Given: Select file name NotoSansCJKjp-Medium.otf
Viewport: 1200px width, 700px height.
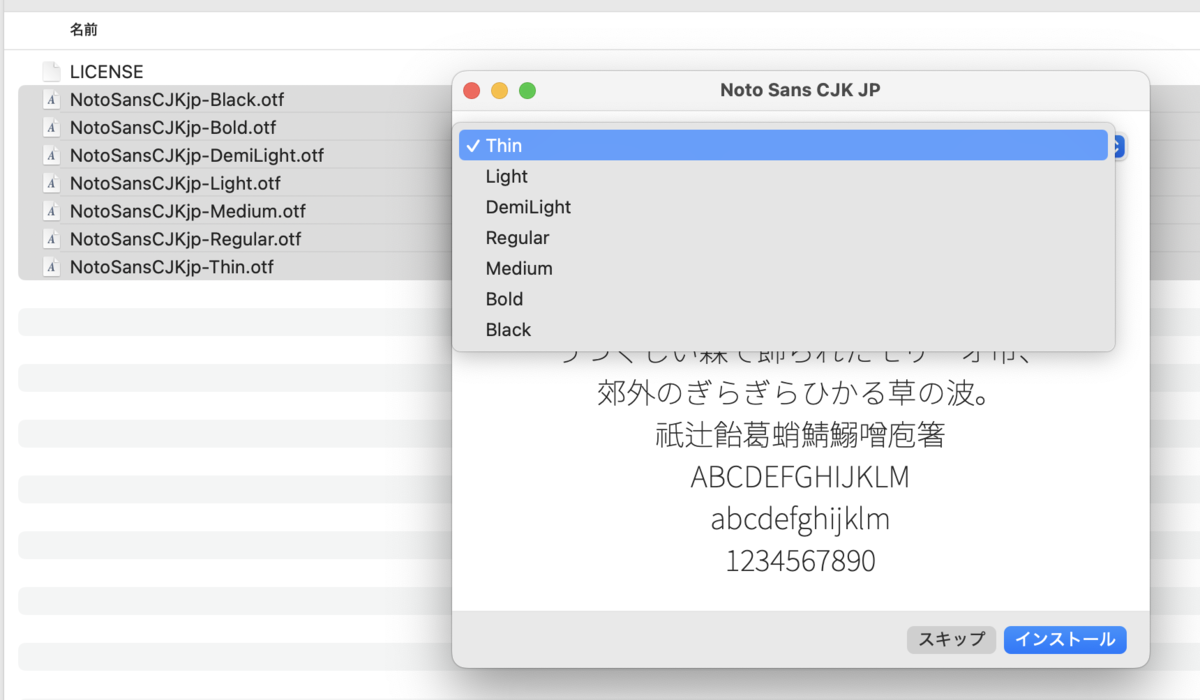Looking at the screenshot, I should (188, 212).
